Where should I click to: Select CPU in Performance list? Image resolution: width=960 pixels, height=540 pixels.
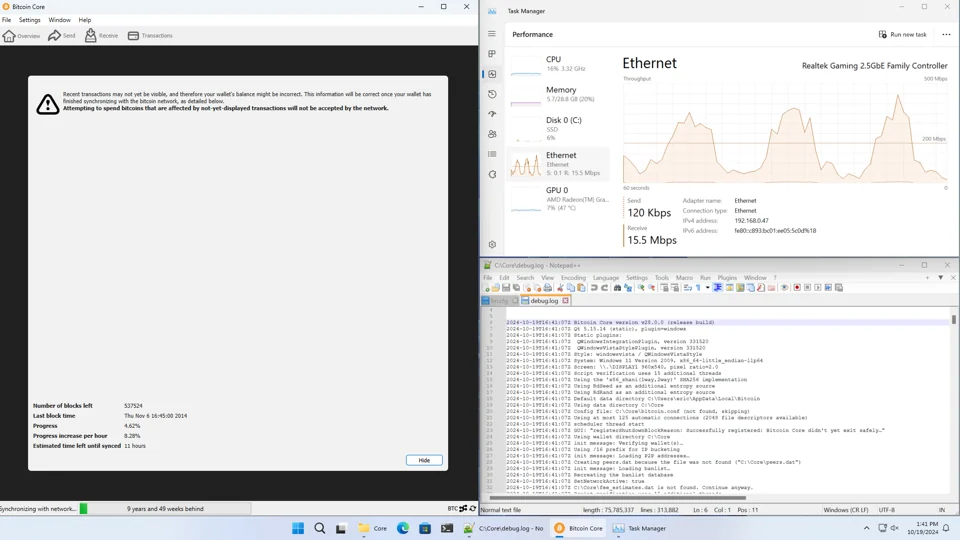click(x=560, y=64)
